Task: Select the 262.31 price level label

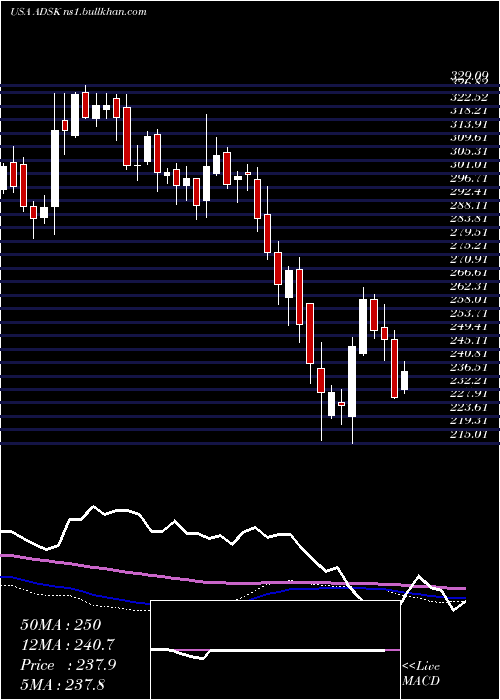Action: tap(469, 286)
